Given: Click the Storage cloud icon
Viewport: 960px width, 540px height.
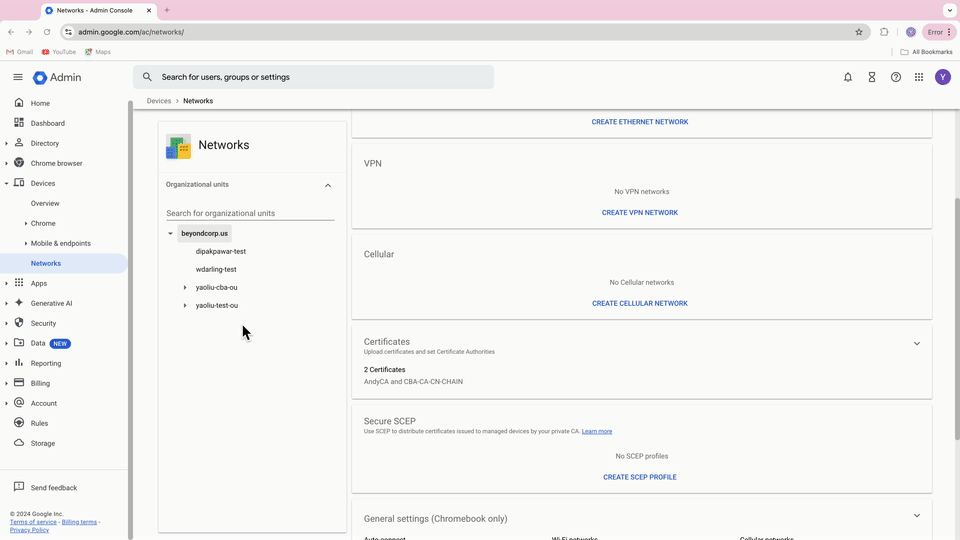Looking at the screenshot, I should coord(19,443).
